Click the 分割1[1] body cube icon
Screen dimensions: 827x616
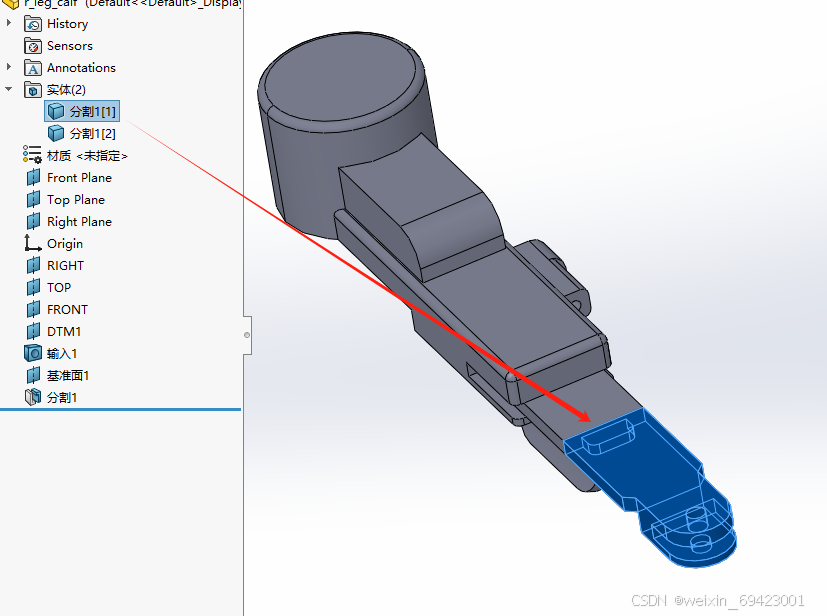(56, 111)
